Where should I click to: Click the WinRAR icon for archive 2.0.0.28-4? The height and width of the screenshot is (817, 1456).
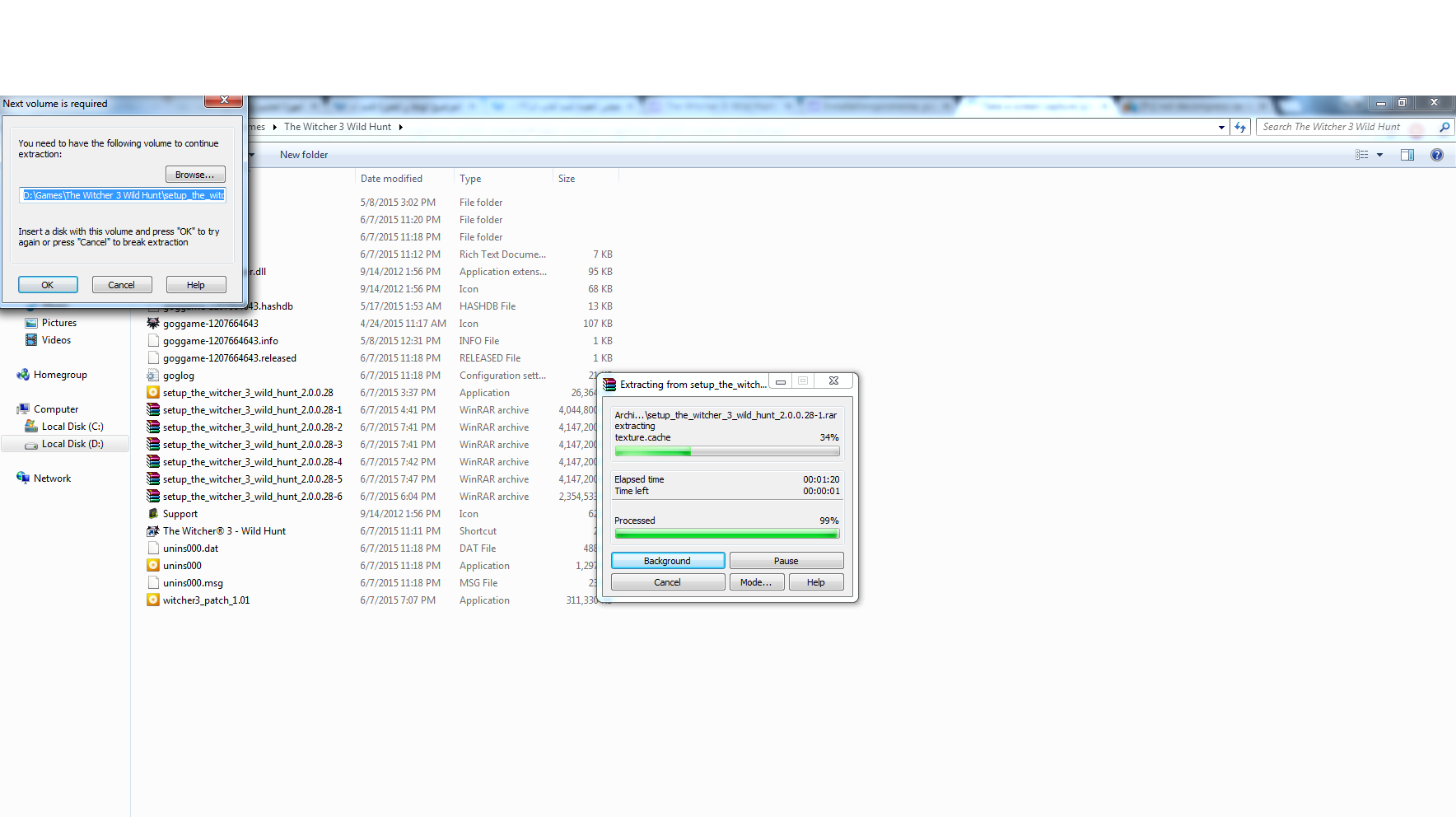click(x=153, y=462)
